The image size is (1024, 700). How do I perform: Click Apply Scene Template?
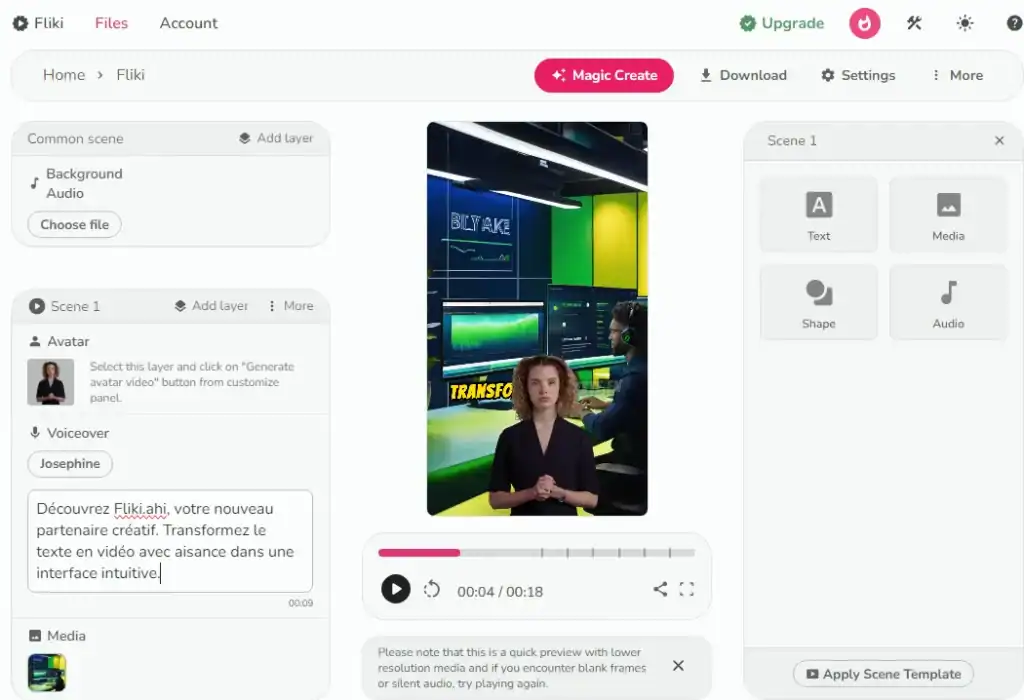pyautogui.click(x=883, y=674)
